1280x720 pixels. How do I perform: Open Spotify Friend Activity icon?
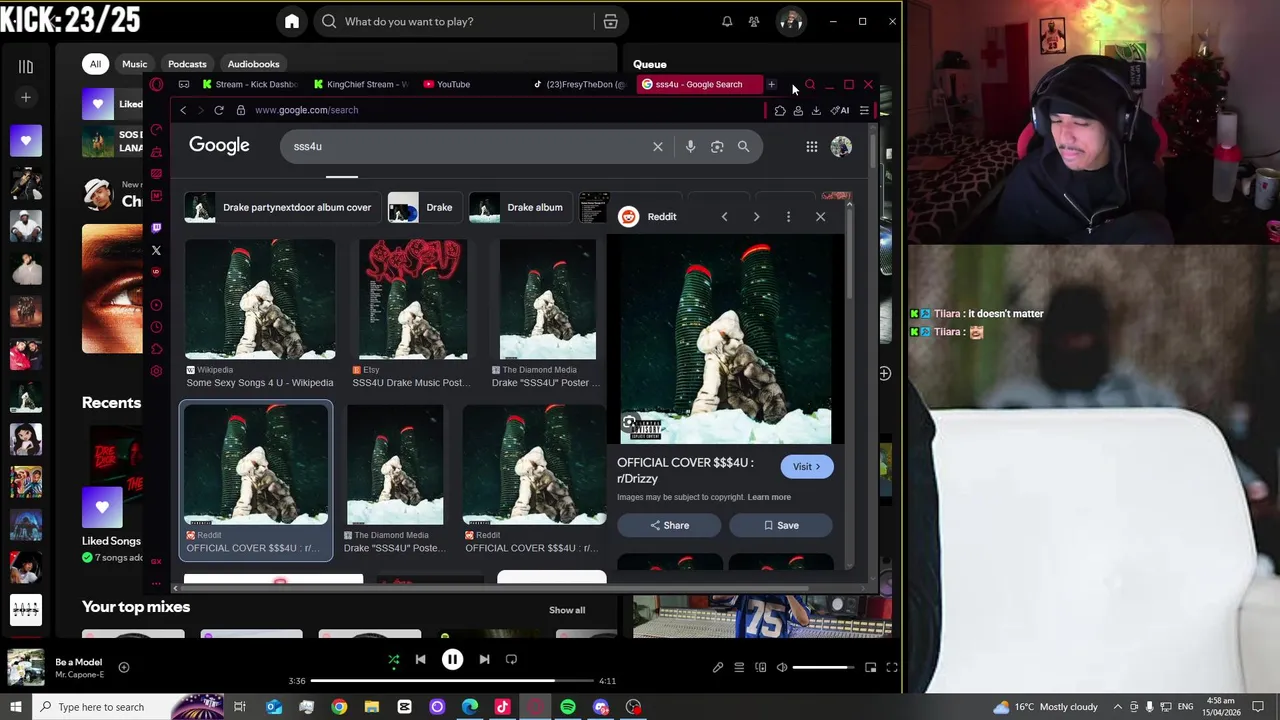(x=754, y=21)
